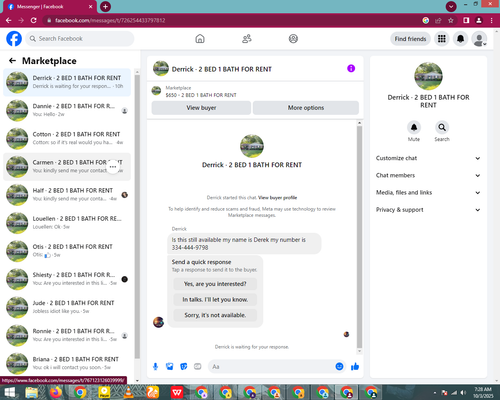Reload the page in the browser

click(34, 20)
